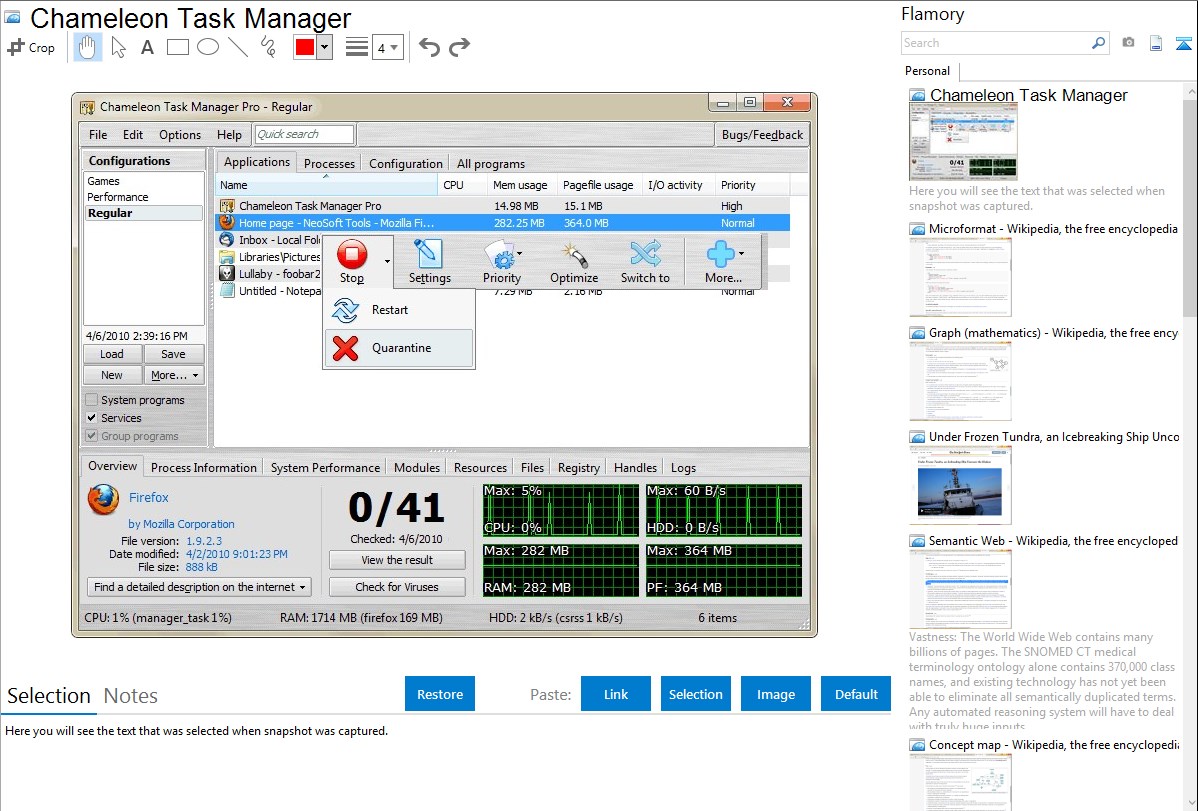This screenshot has height=811, width=1198.
Task: Activate the hand pan tool
Action: [x=88, y=47]
